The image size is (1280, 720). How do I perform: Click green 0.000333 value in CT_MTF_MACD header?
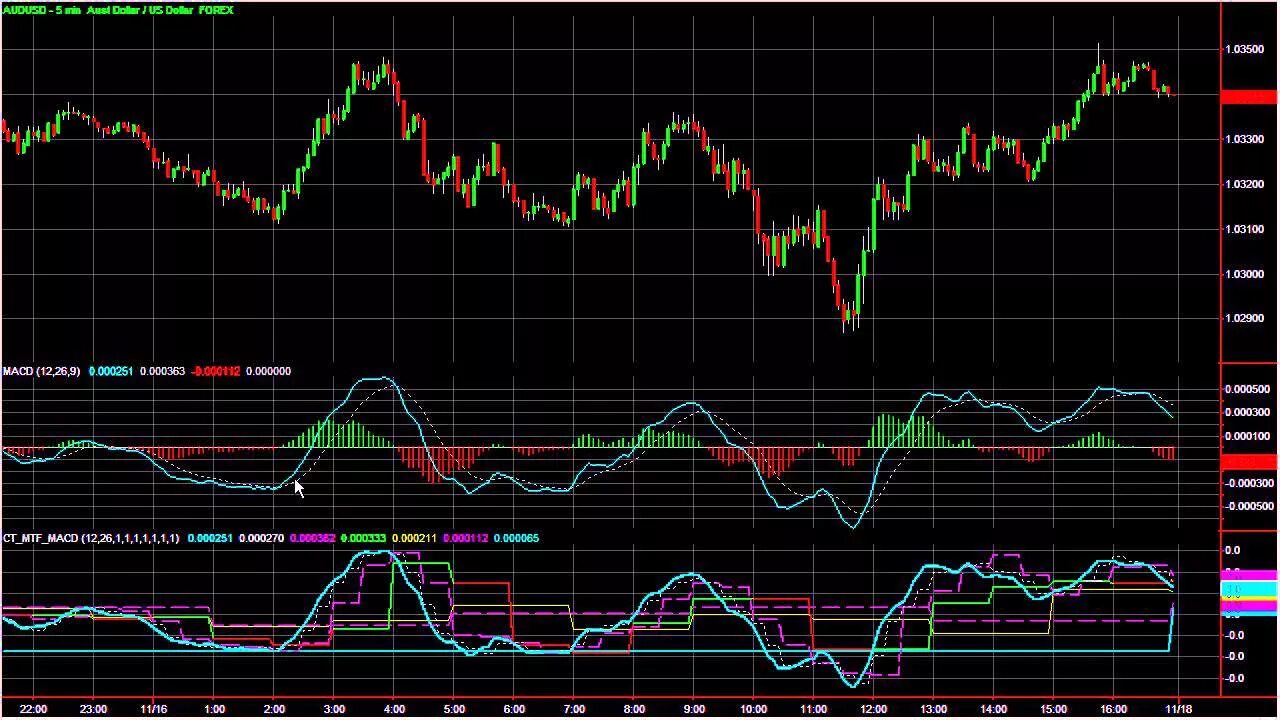click(x=363, y=538)
